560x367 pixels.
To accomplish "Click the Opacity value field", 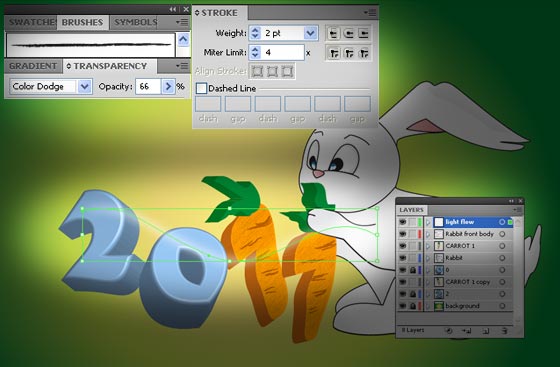I will pos(149,87).
